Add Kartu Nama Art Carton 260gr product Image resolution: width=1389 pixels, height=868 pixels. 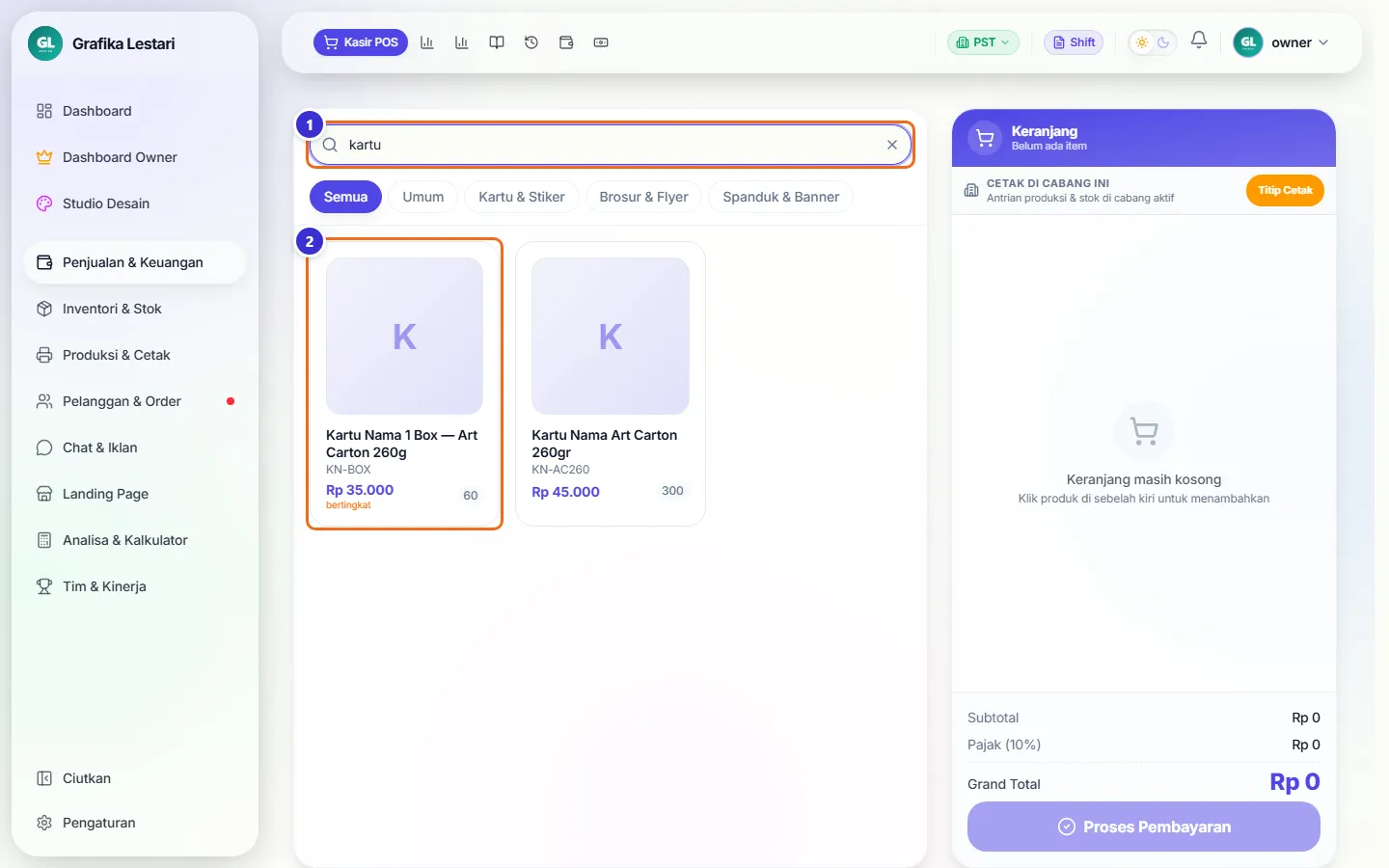coord(611,384)
